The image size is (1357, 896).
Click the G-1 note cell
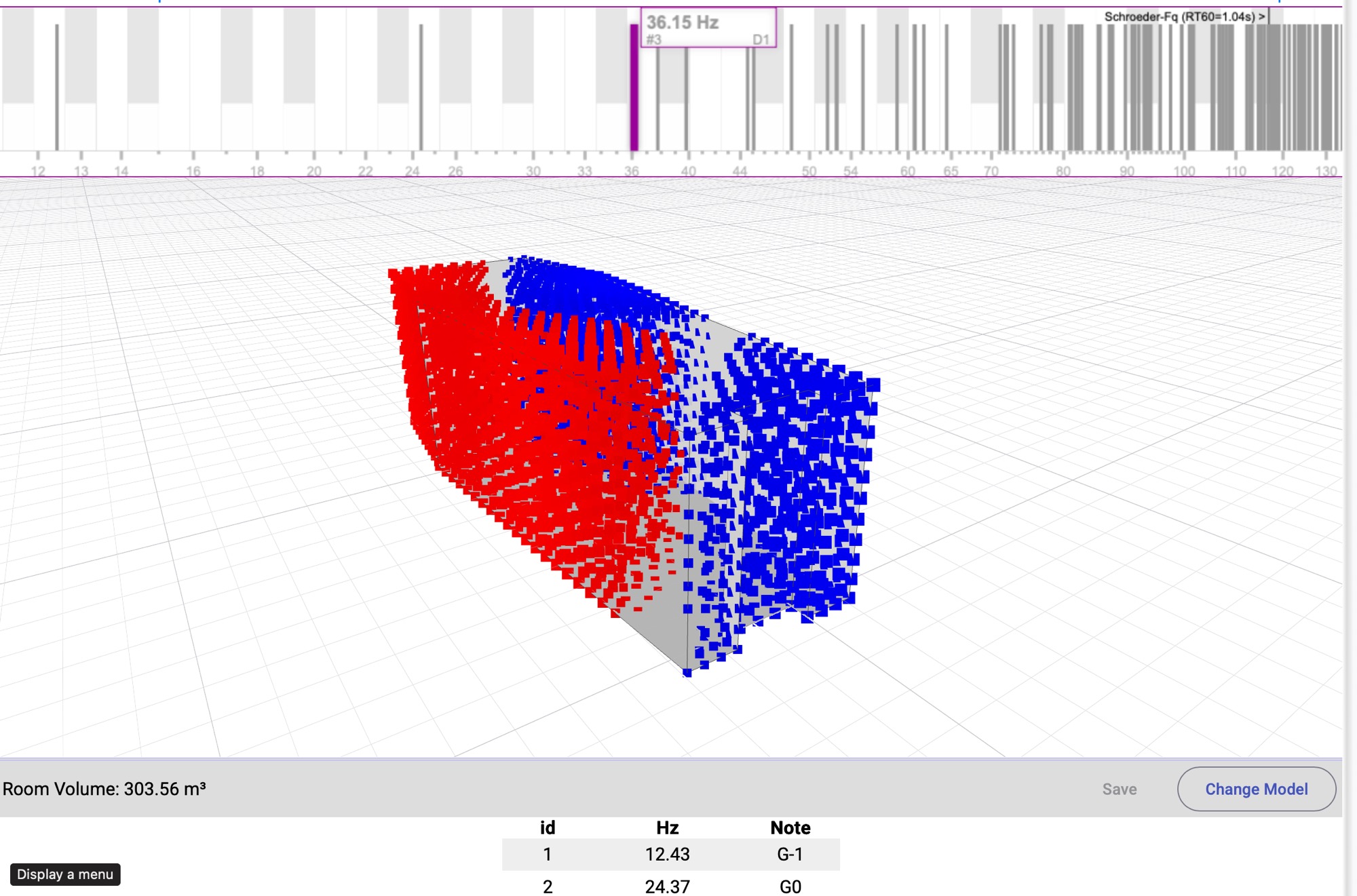coord(790,854)
